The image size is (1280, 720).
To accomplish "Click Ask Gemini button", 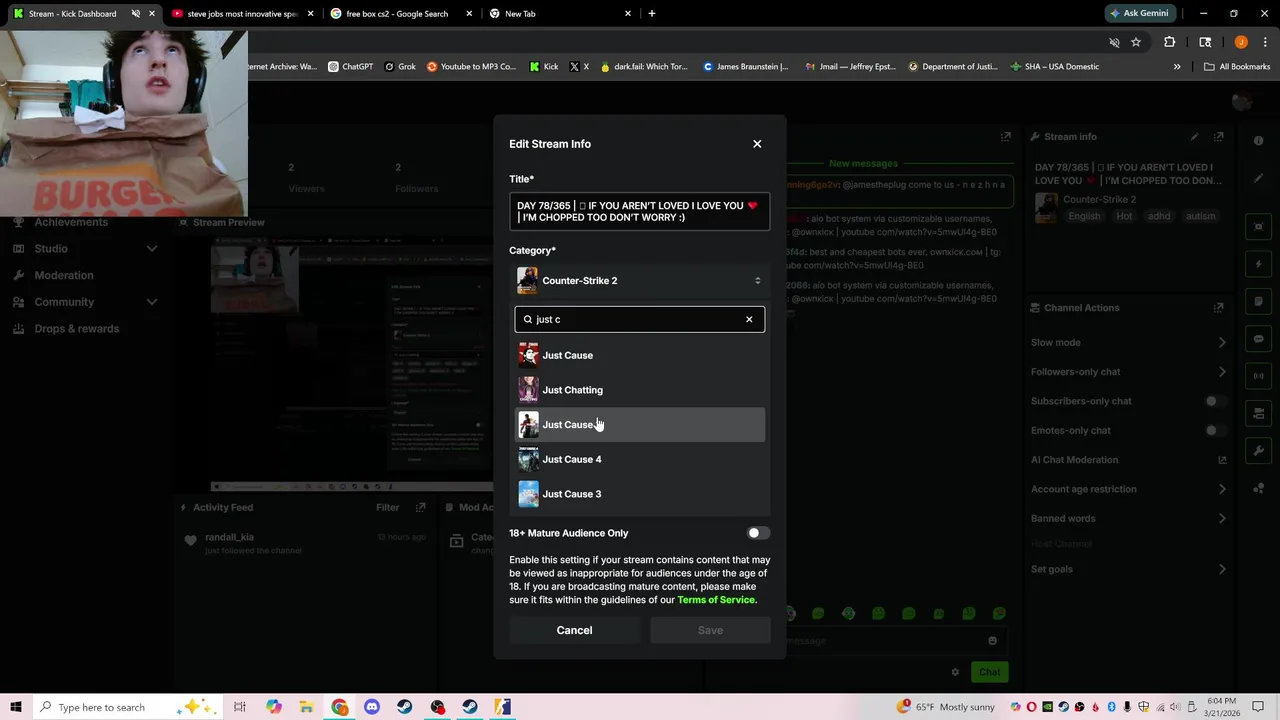I will point(1139,13).
